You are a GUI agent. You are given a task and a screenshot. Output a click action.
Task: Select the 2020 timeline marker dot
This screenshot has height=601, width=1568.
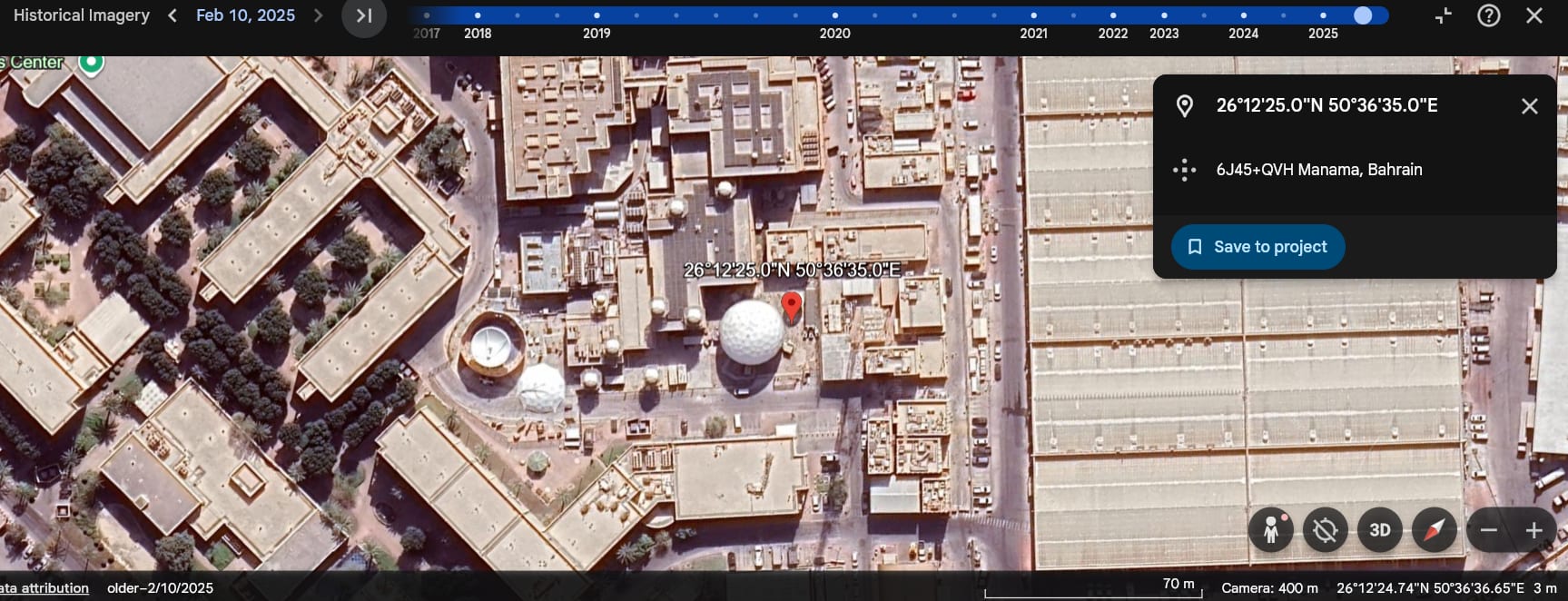tap(835, 15)
